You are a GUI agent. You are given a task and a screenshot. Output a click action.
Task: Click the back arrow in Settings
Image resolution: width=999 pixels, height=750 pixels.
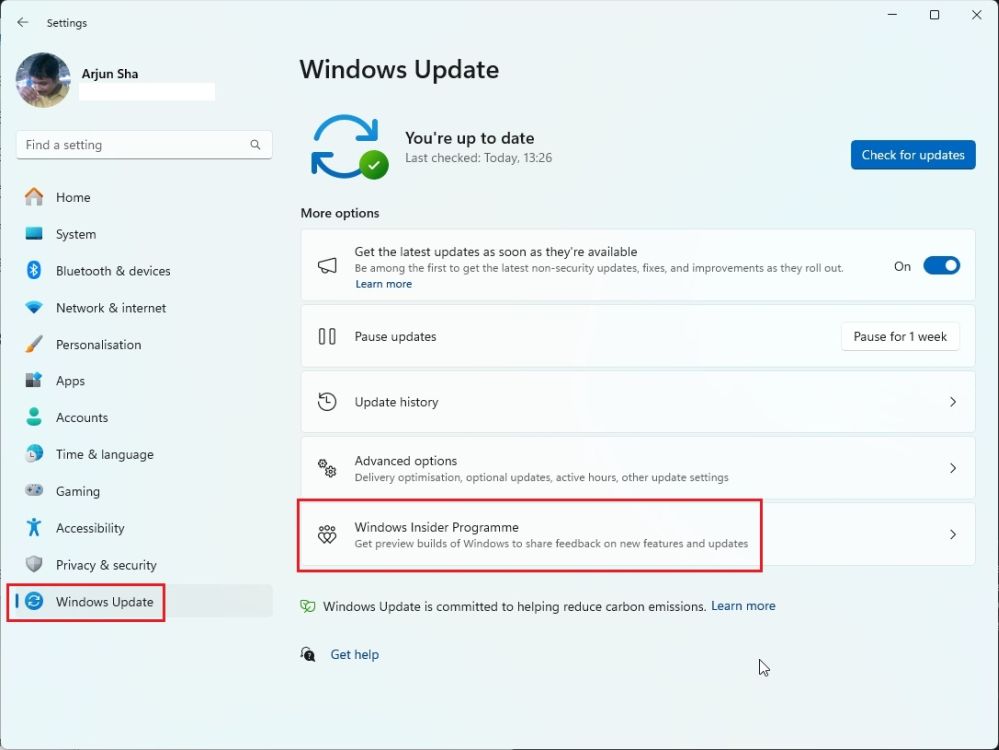[23, 22]
